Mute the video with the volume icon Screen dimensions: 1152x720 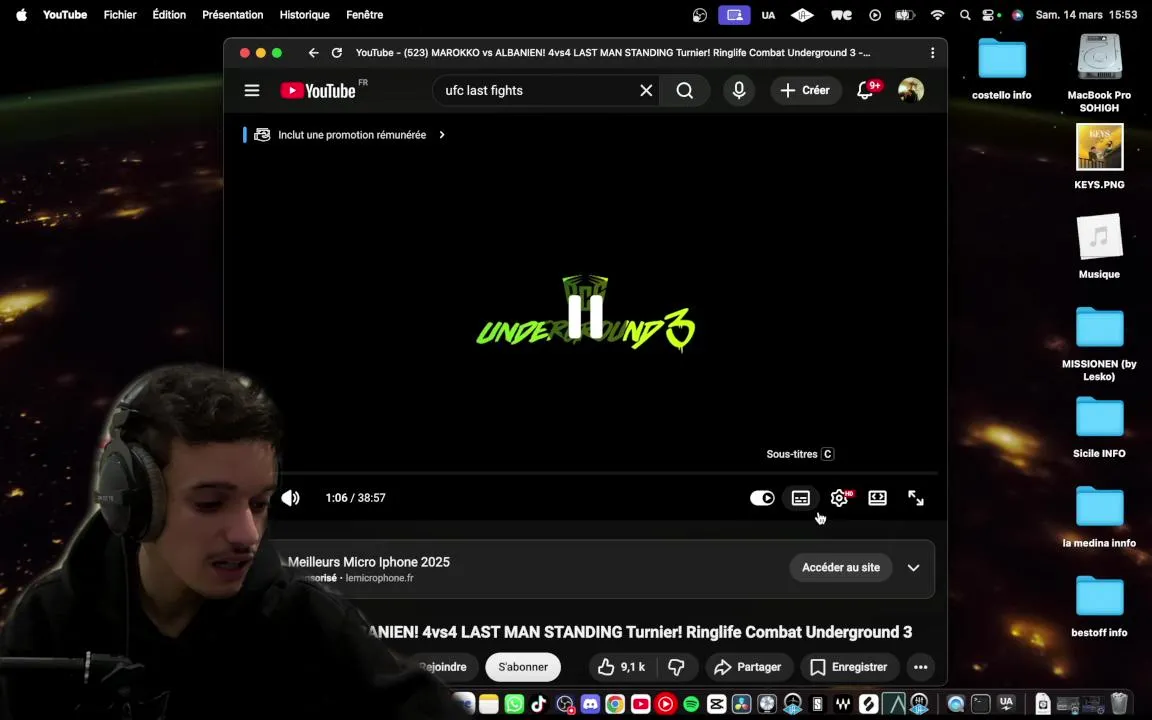291,498
